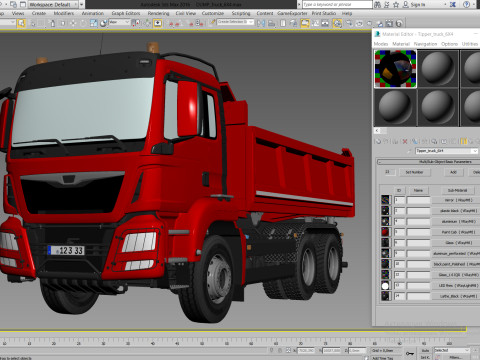Screen dimensions: 480x360
Task: Click the Window/Crossing selection toggle icon
Action: point(62,23)
